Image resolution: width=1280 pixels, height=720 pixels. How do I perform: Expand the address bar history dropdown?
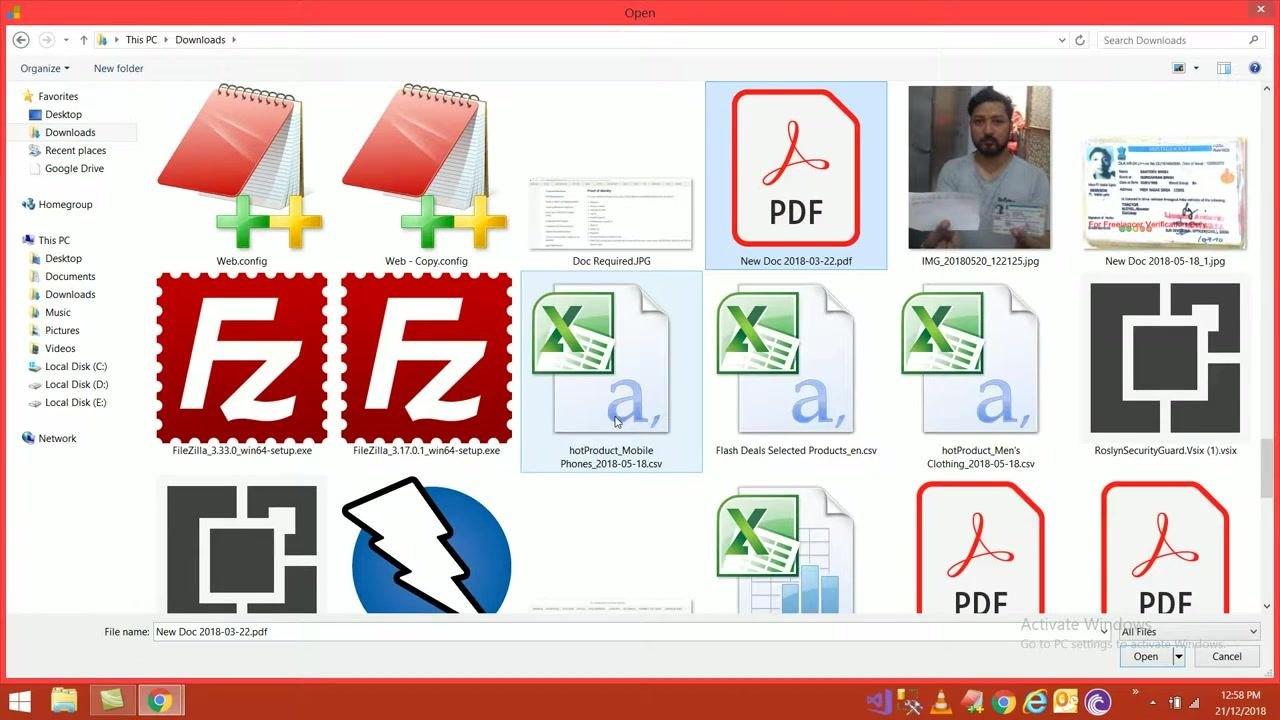click(x=1062, y=40)
